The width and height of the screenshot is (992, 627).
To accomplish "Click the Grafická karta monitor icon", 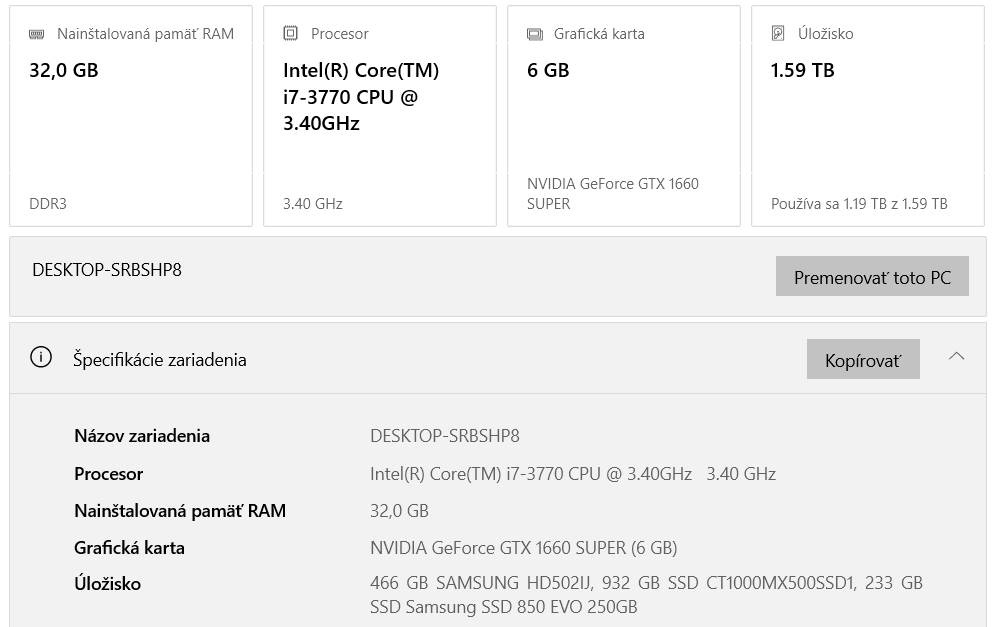I will point(535,34).
